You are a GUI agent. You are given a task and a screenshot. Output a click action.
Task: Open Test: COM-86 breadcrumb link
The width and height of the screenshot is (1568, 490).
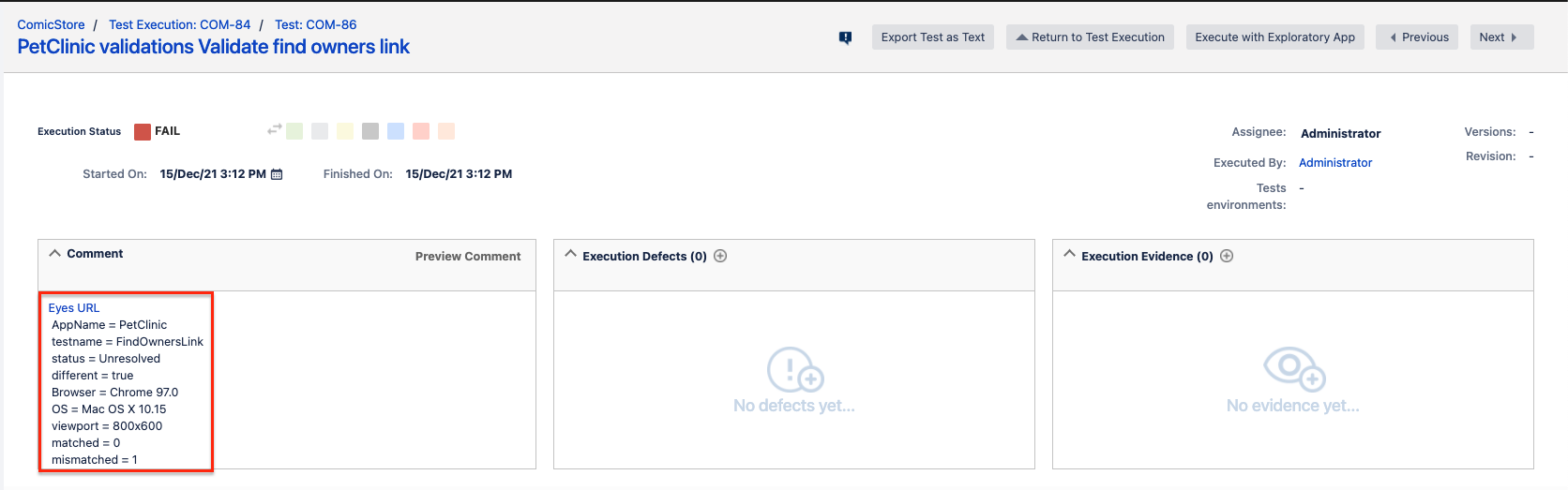[x=315, y=24]
